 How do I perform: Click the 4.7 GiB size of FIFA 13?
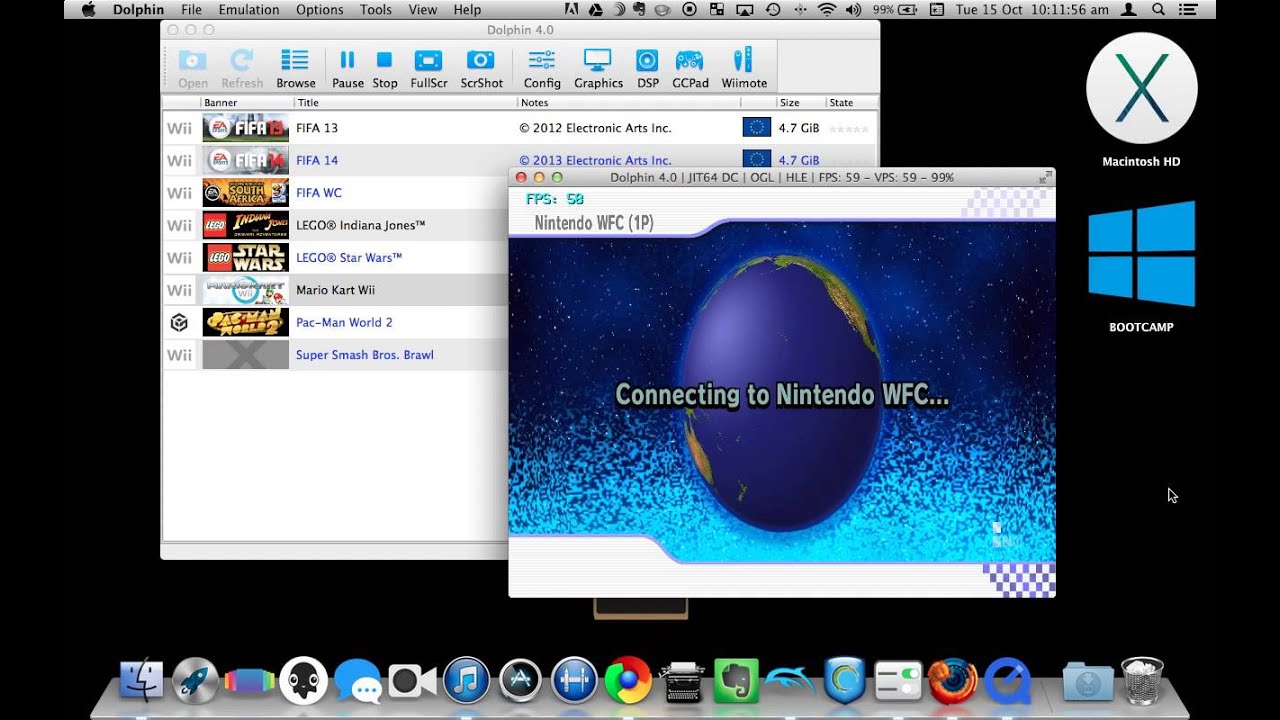pyautogui.click(x=799, y=128)
